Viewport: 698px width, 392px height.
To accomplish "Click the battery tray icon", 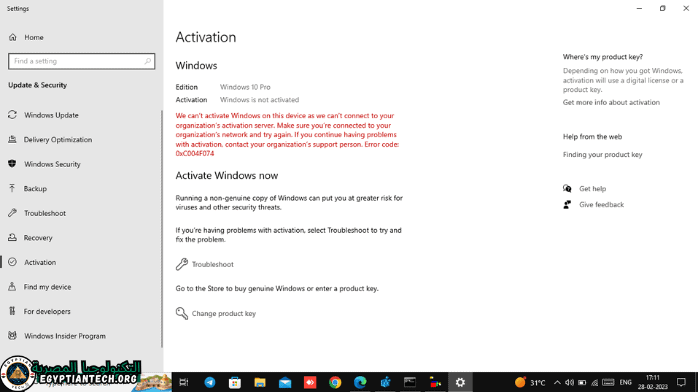I will tap(582, 382).
